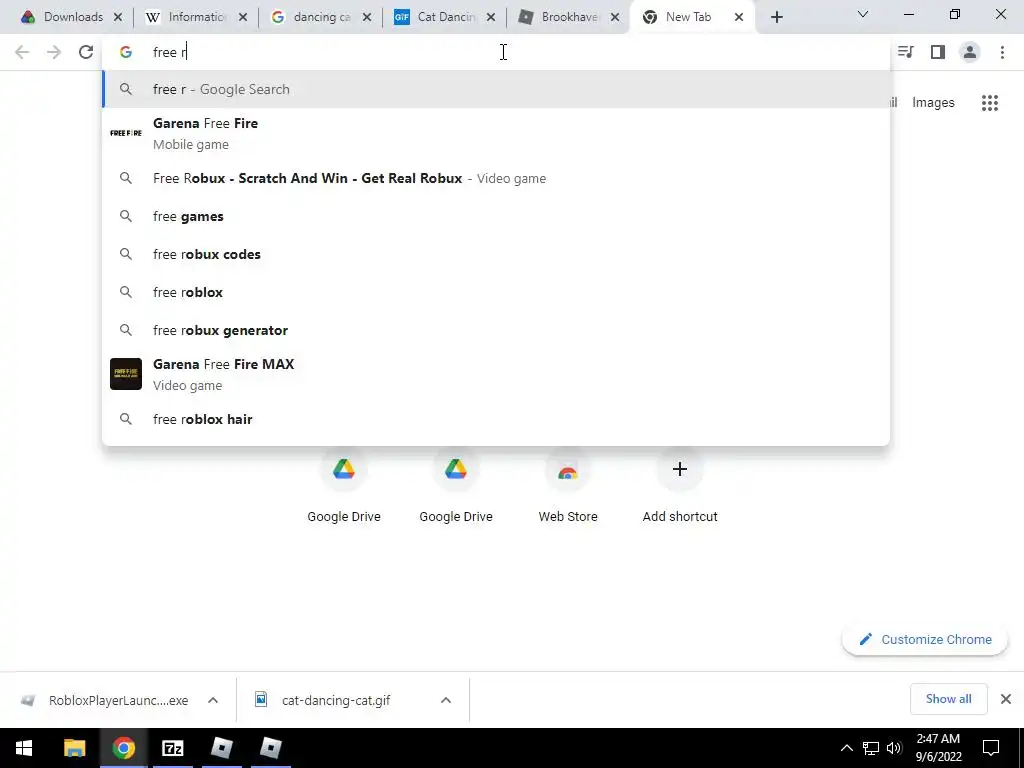The image size is (1024, 768).
Task: Open the Windows Start menu
Action: [x=24, y=748]
